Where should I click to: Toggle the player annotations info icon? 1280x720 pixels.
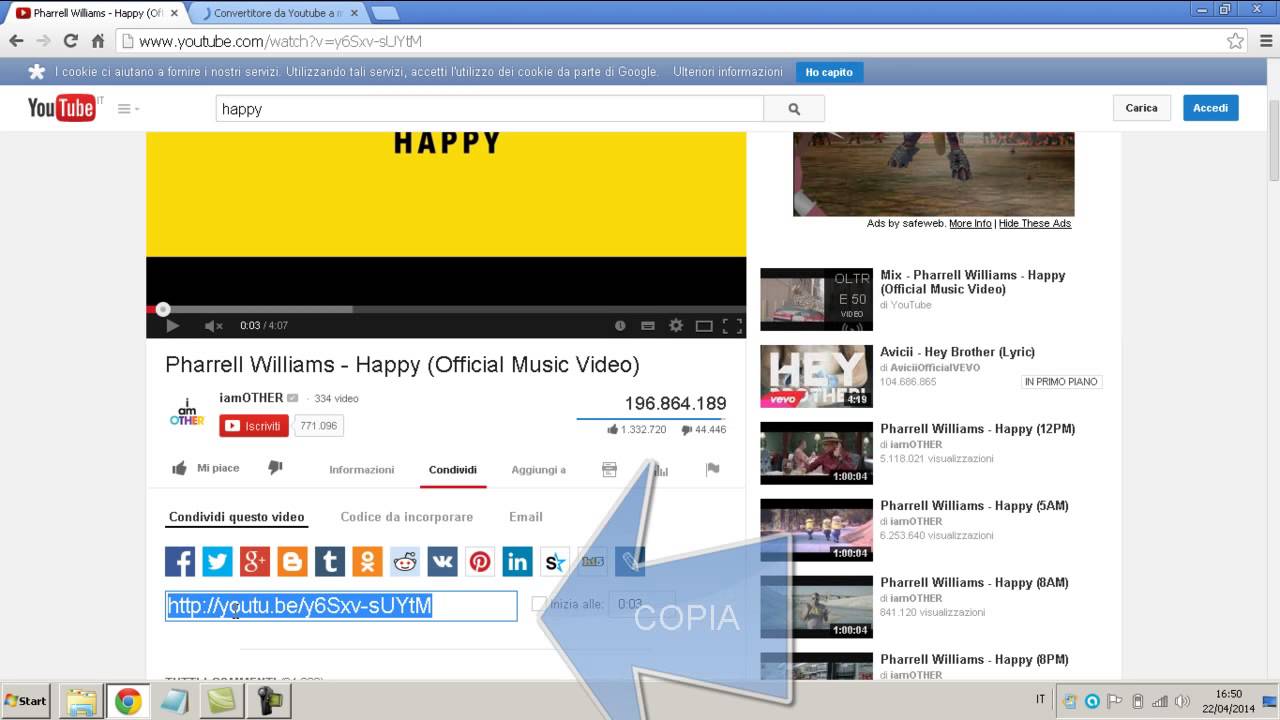(620, 325)
